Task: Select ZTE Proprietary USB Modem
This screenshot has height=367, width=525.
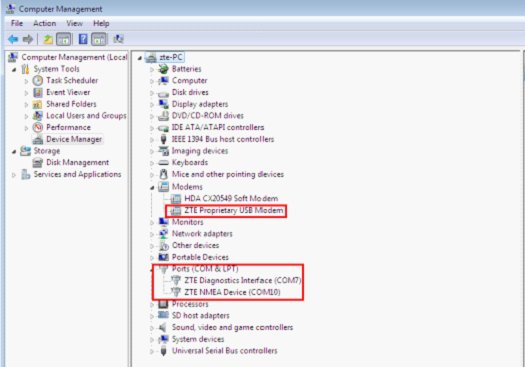Action: [x=234, y=211]
